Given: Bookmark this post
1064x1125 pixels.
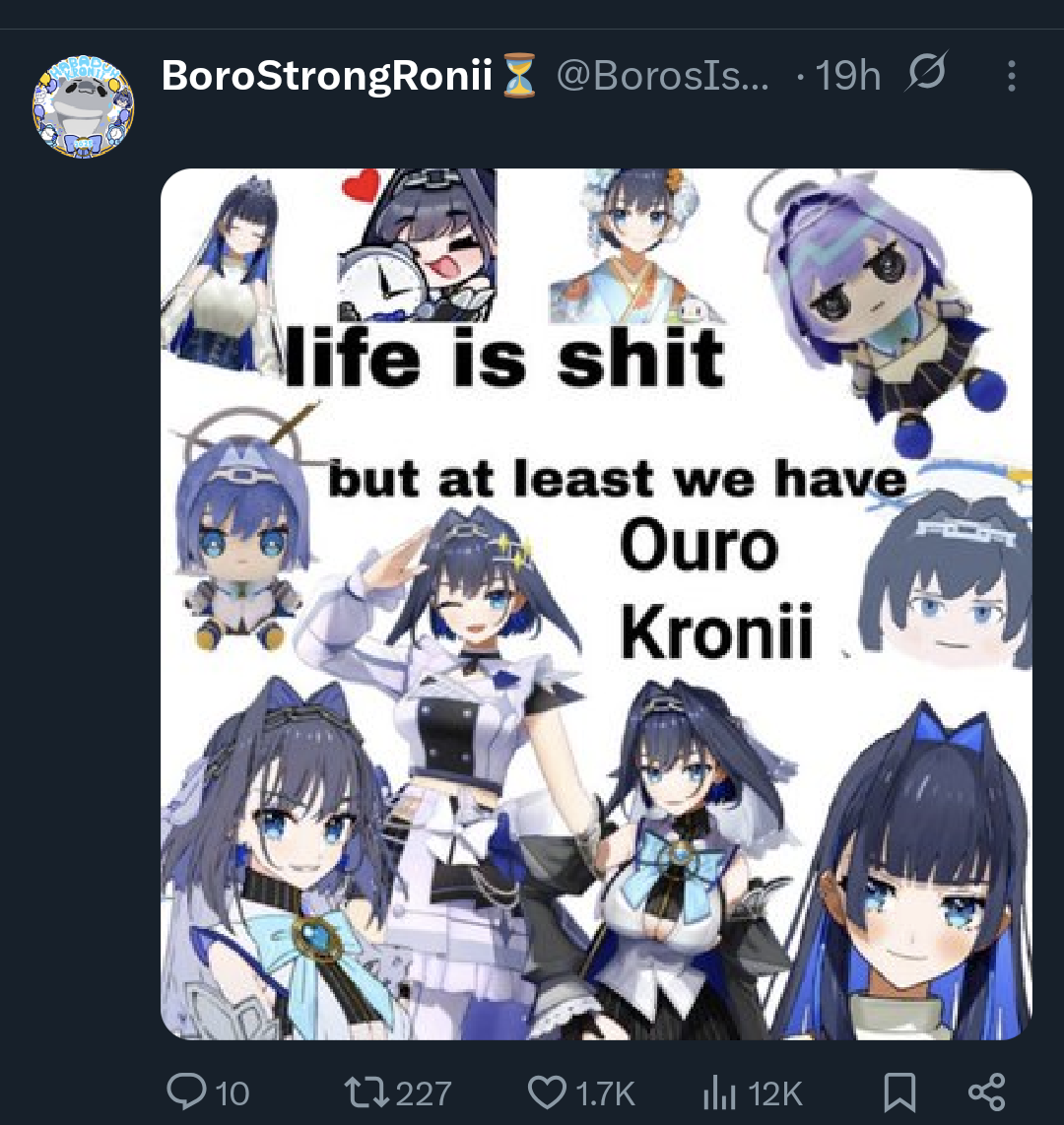Looking at the screenshot, I should point(899,1092).
